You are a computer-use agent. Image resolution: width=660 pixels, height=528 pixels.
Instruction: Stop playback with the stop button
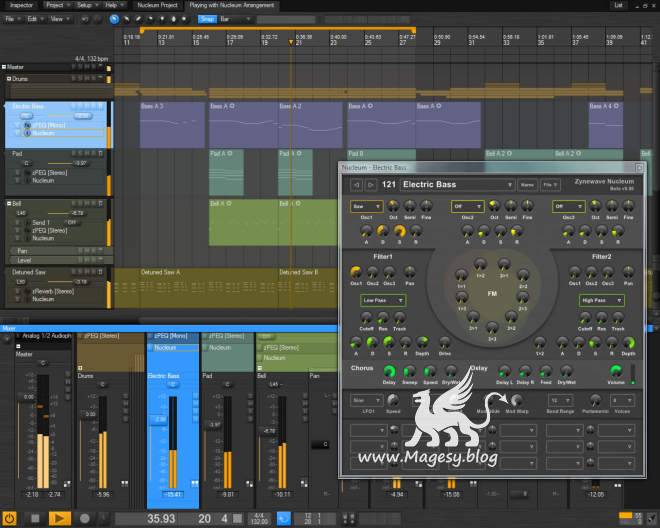35,518
